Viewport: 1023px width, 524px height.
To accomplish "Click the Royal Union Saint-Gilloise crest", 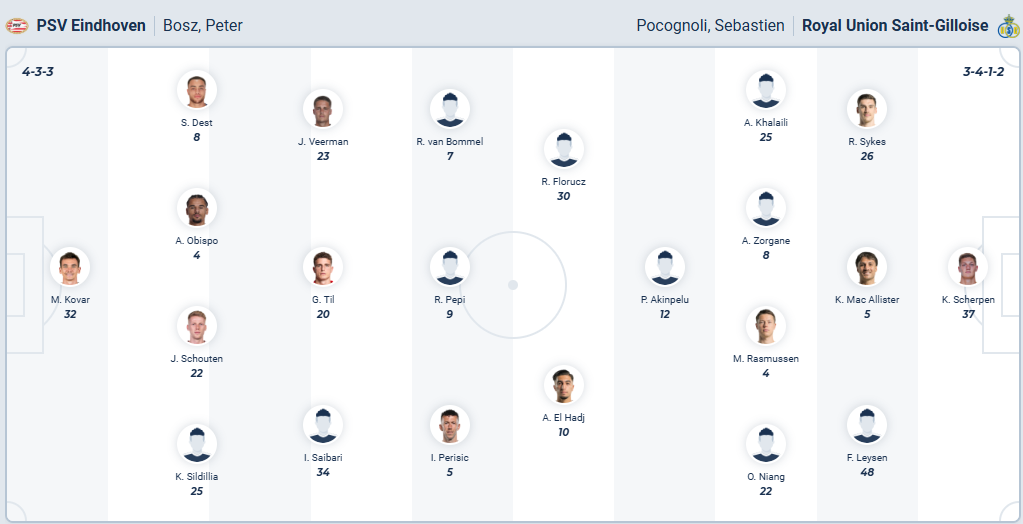I will click(1007, 26).
